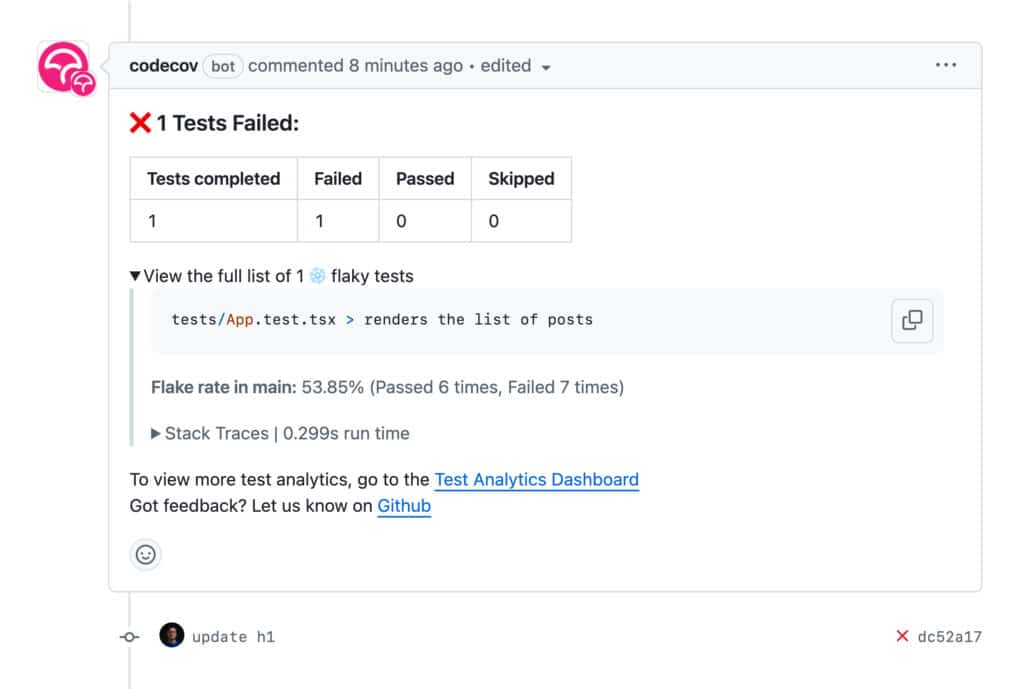Screen dimensions: 1024x689
Task: Open the comment options kebab menu
Action: click(x=946, y=64)
